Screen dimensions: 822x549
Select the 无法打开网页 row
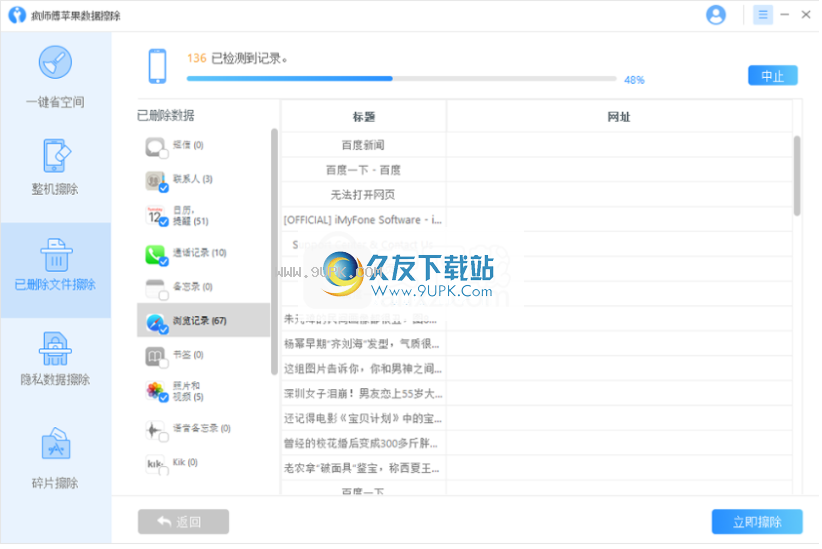coord(538,196)
